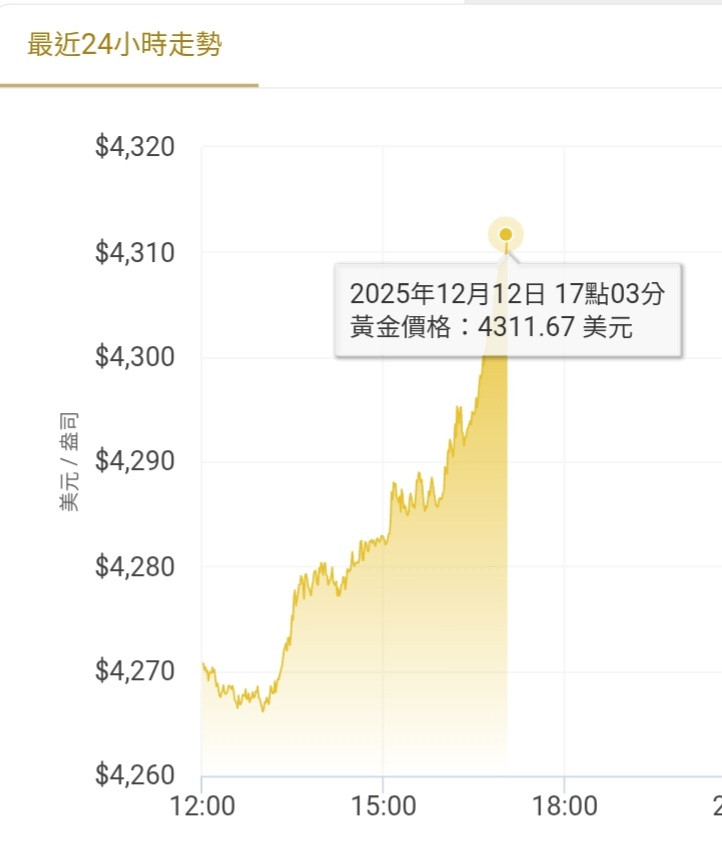Click the $4,270 y-axis label

click(x=135, y=671)
